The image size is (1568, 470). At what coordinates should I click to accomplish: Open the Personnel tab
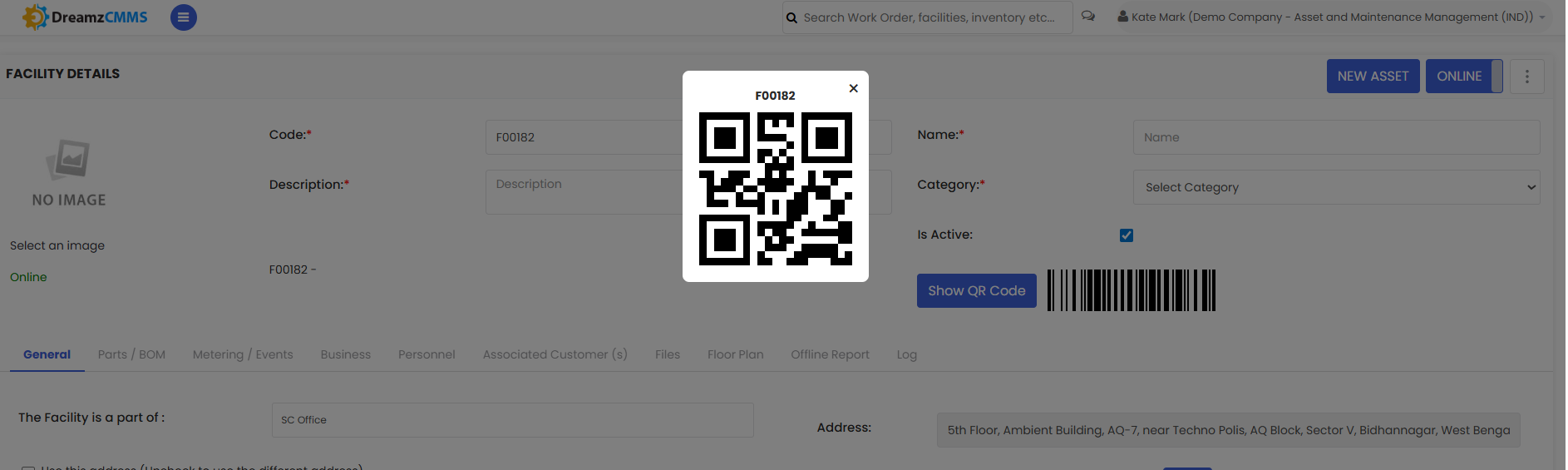click(x=427, y=354)
